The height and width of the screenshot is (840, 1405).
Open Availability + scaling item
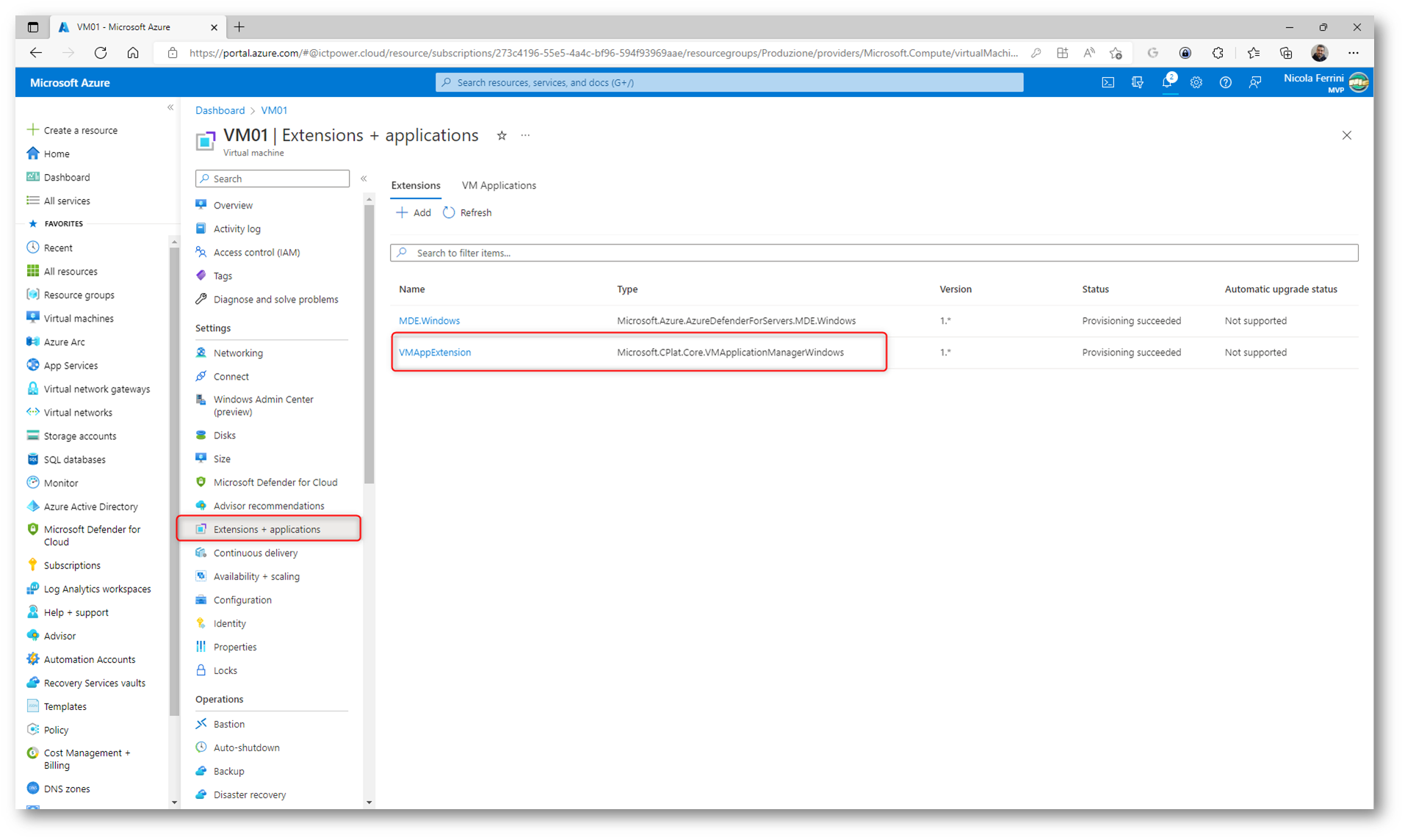click(256, 576)
